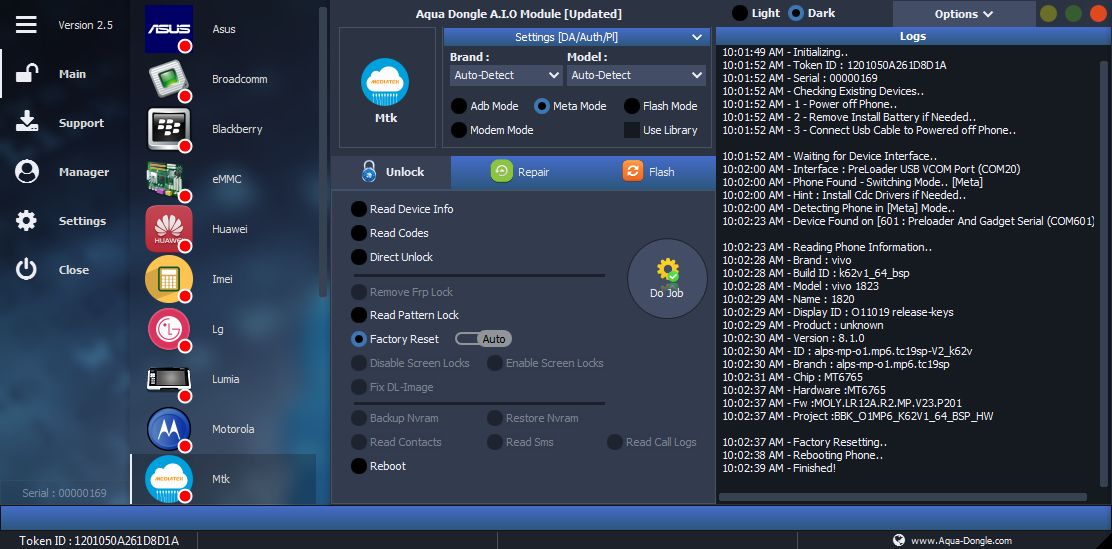Select Factory Reset option
1112x549 pixels.
[359, 339]
